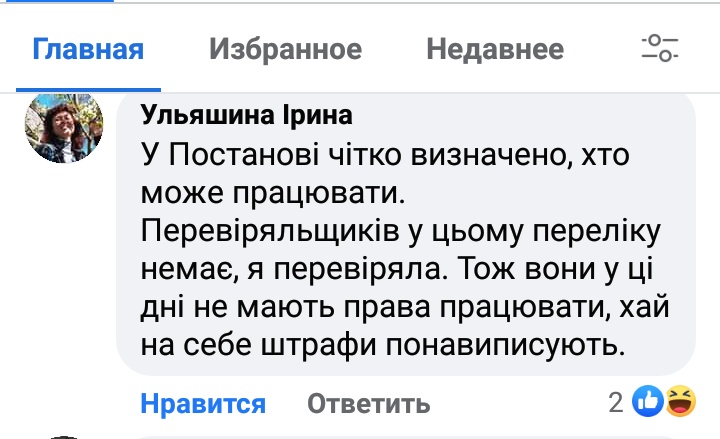Select the Недавнее tab

(494, 49)
